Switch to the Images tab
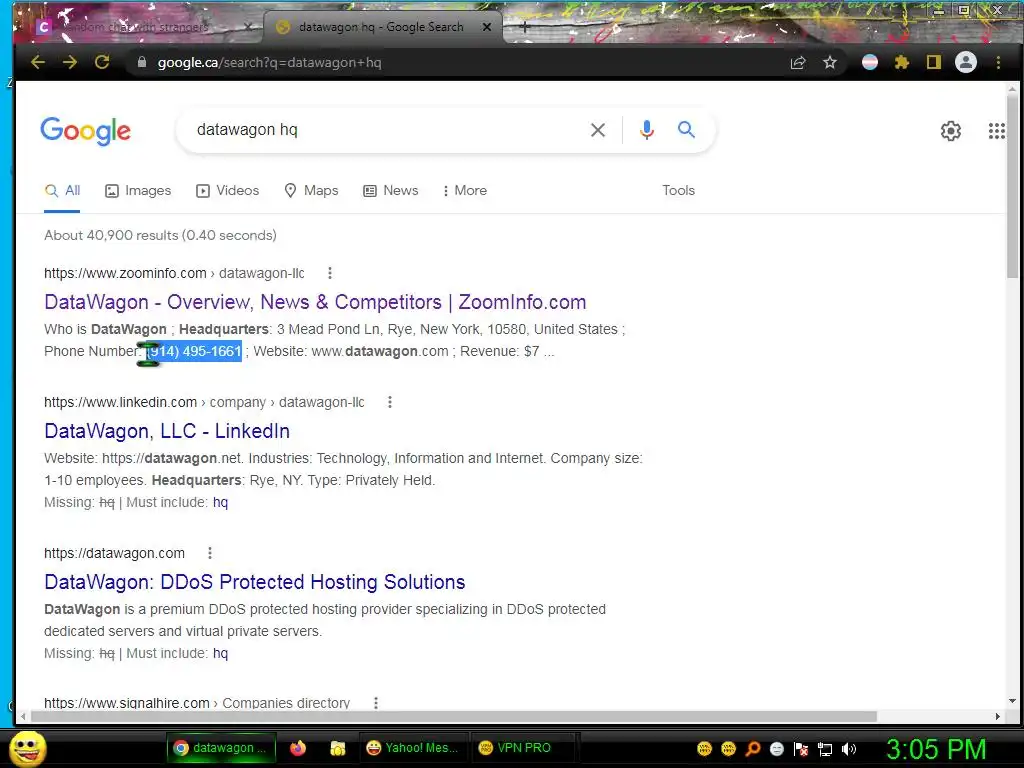 click(x=138, y=191)
